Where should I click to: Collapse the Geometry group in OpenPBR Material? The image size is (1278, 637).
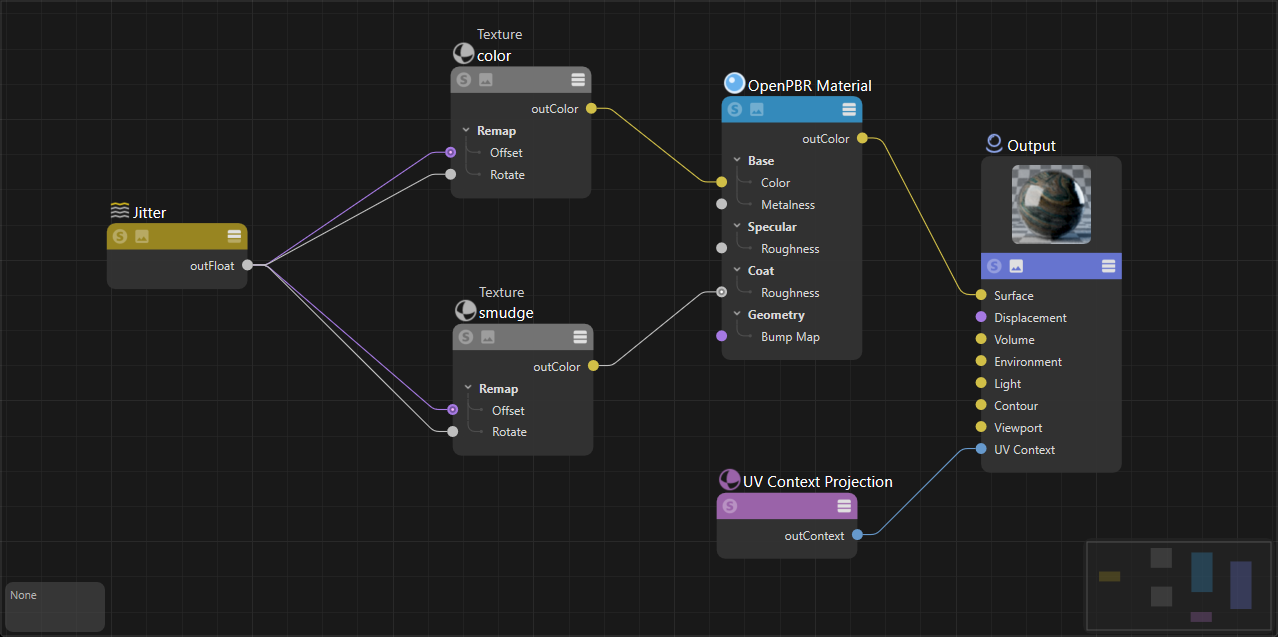tap(737, 315)
